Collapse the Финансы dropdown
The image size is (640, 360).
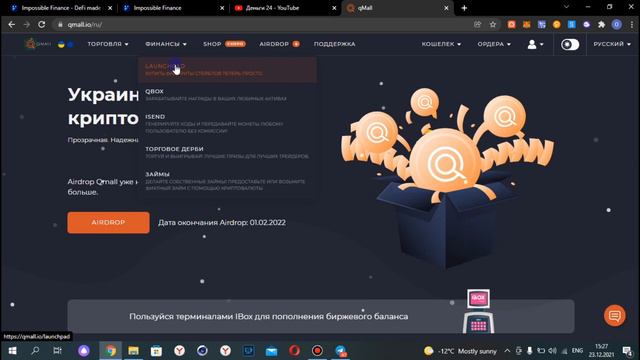pyautogui.click(x=166, y=44)
